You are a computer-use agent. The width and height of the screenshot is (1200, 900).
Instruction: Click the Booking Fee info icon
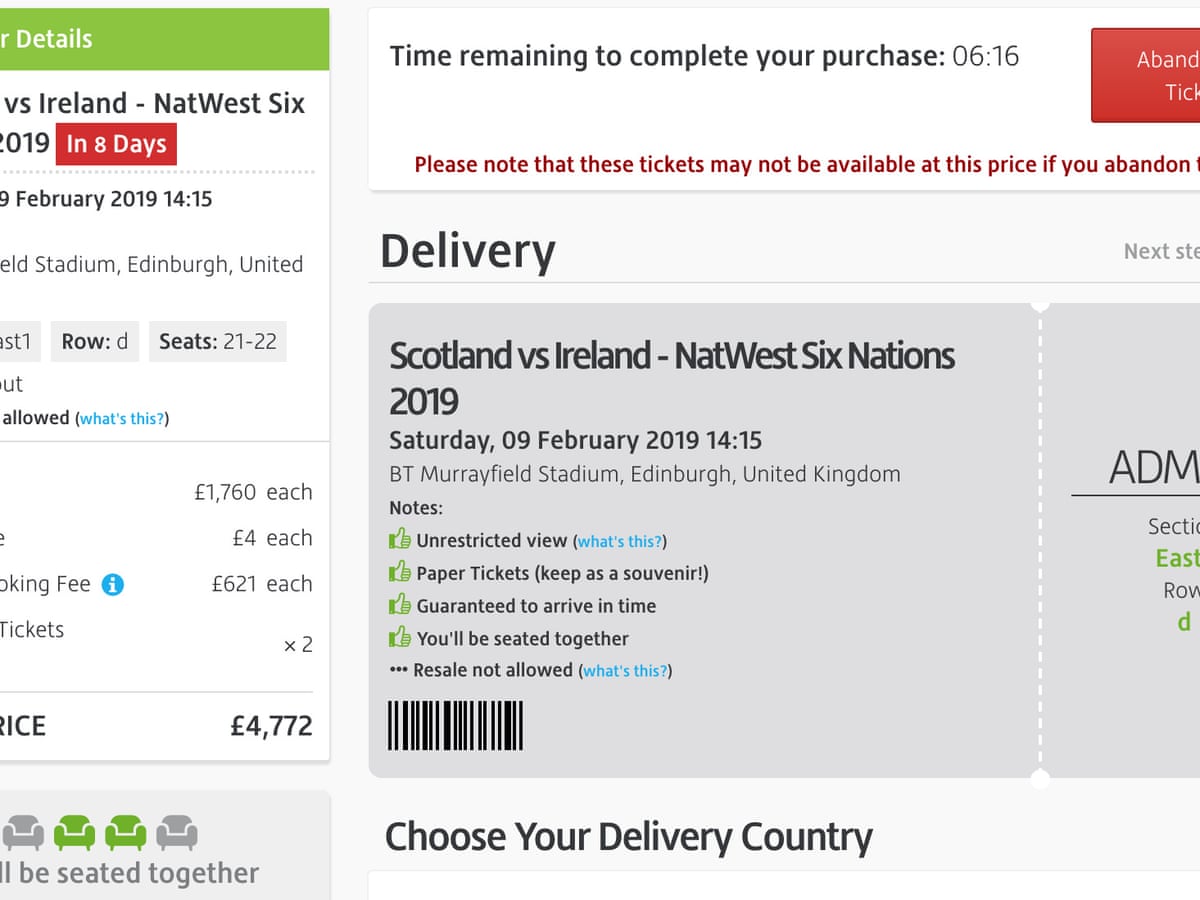click(x=113, y=584)
